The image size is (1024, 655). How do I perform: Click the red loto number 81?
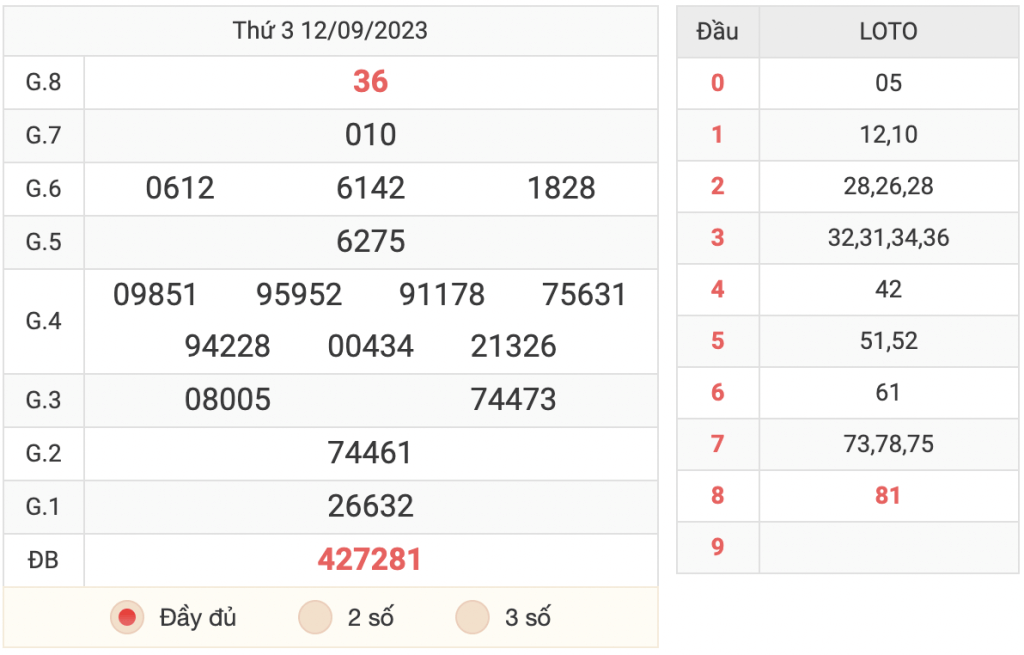(x=888, y=496)
